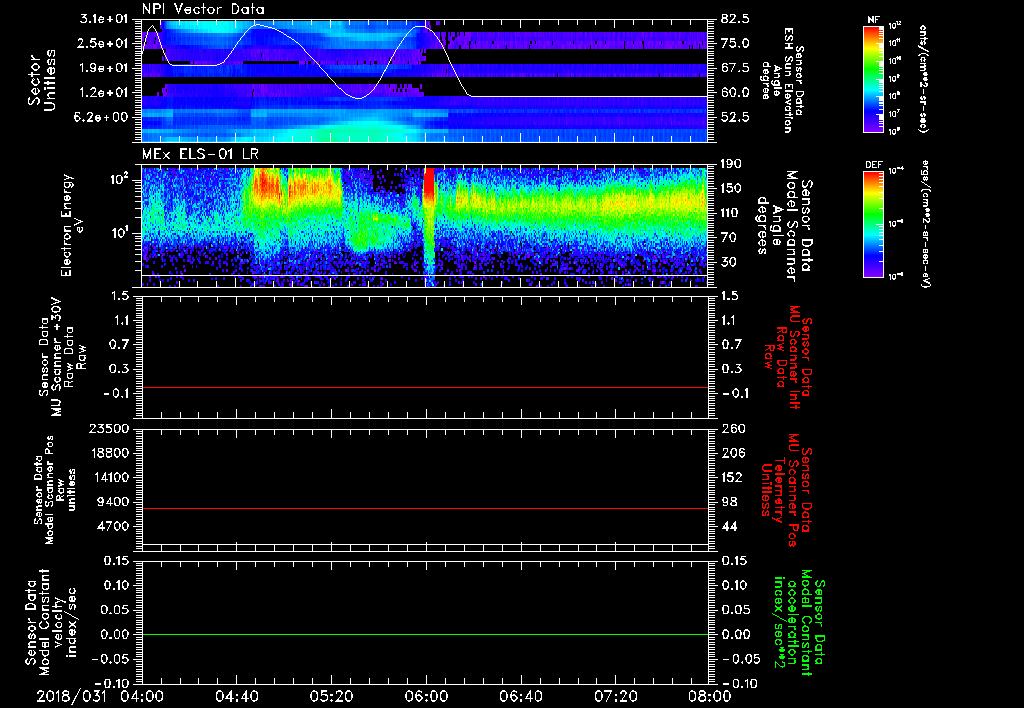Click the 9400 scanner position tick label
Viewport: 1024px width, 708px height.
pyautogui.click(x=113, y=502)
